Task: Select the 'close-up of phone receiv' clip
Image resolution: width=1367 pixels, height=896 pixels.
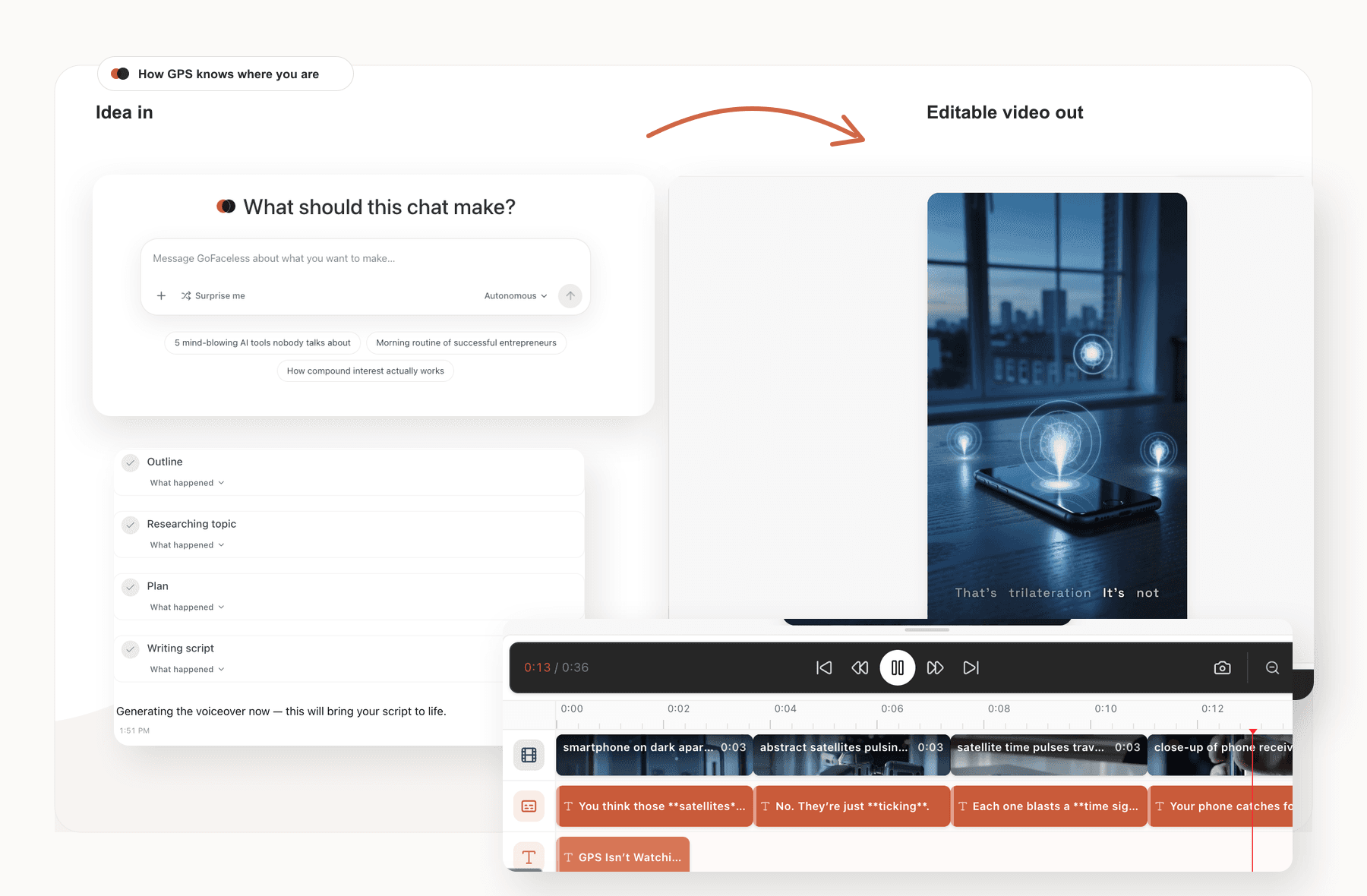Action: click(1220, 755)
